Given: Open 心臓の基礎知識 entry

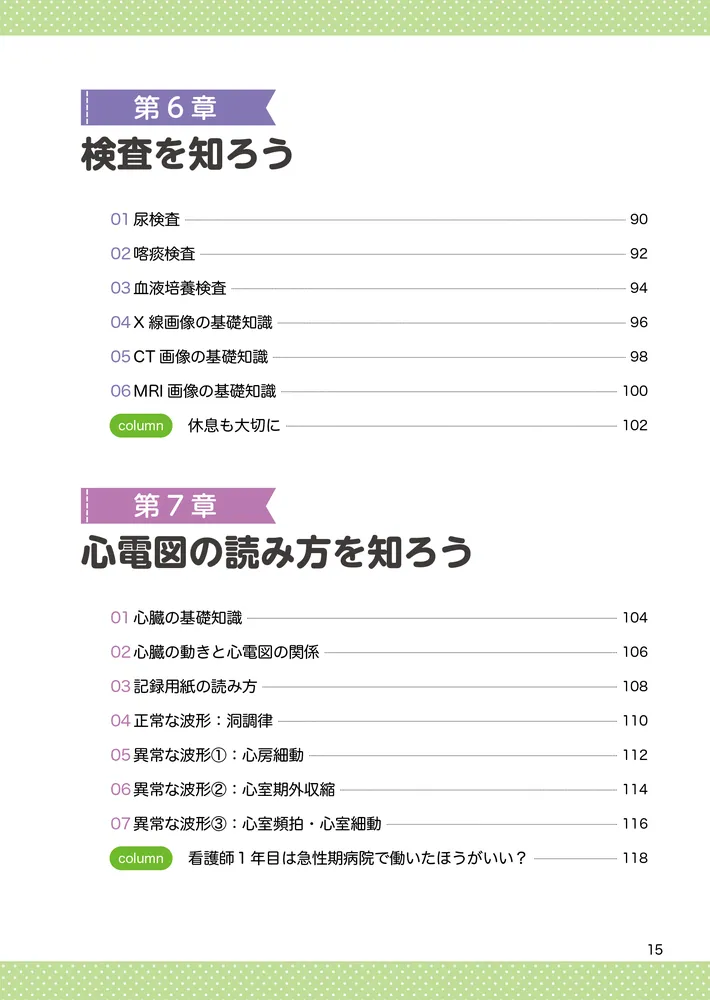Looking at the screenshot, I should 187,618.
